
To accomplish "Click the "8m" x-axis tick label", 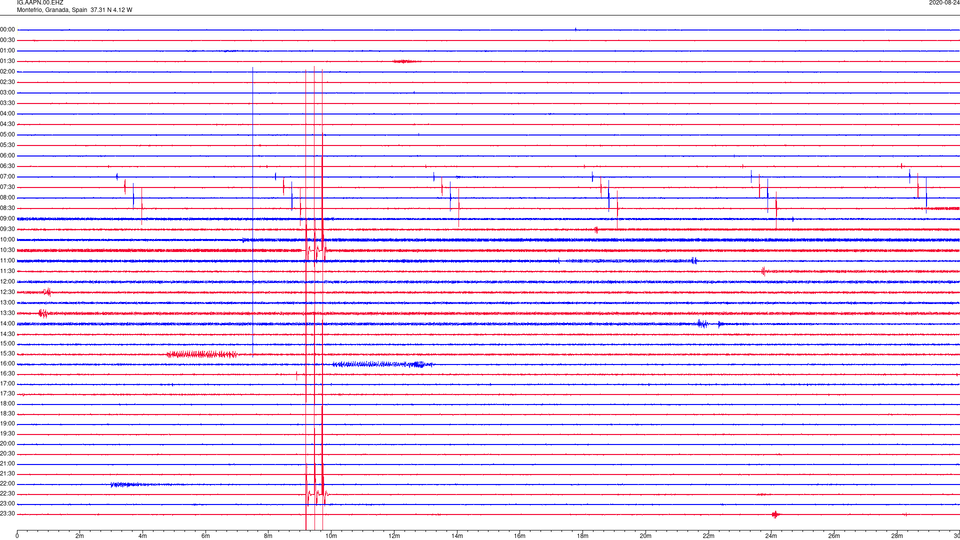I will click(x=268, y=536).
